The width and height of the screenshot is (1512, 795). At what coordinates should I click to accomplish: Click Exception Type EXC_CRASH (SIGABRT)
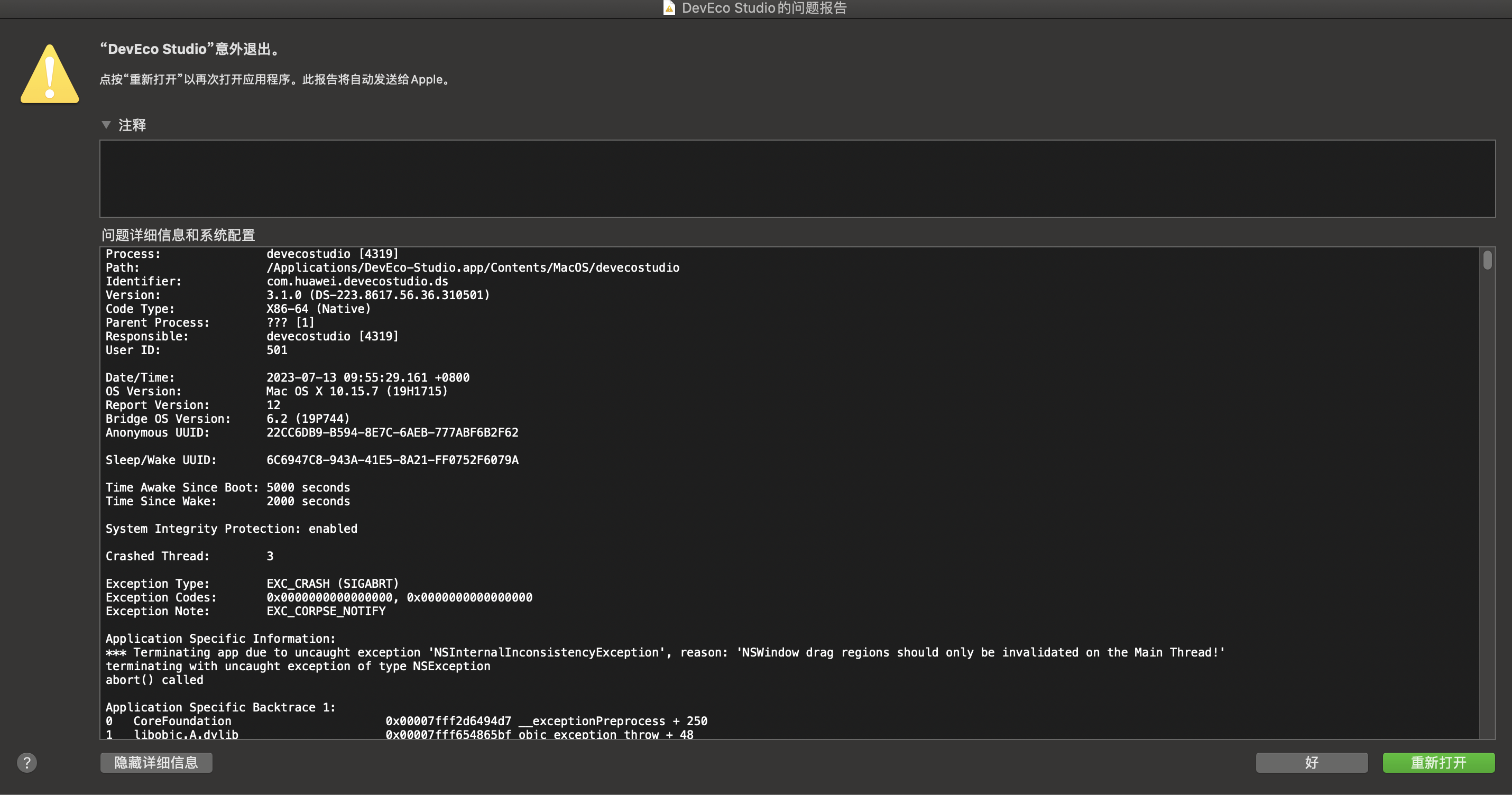tap(332, 583)
